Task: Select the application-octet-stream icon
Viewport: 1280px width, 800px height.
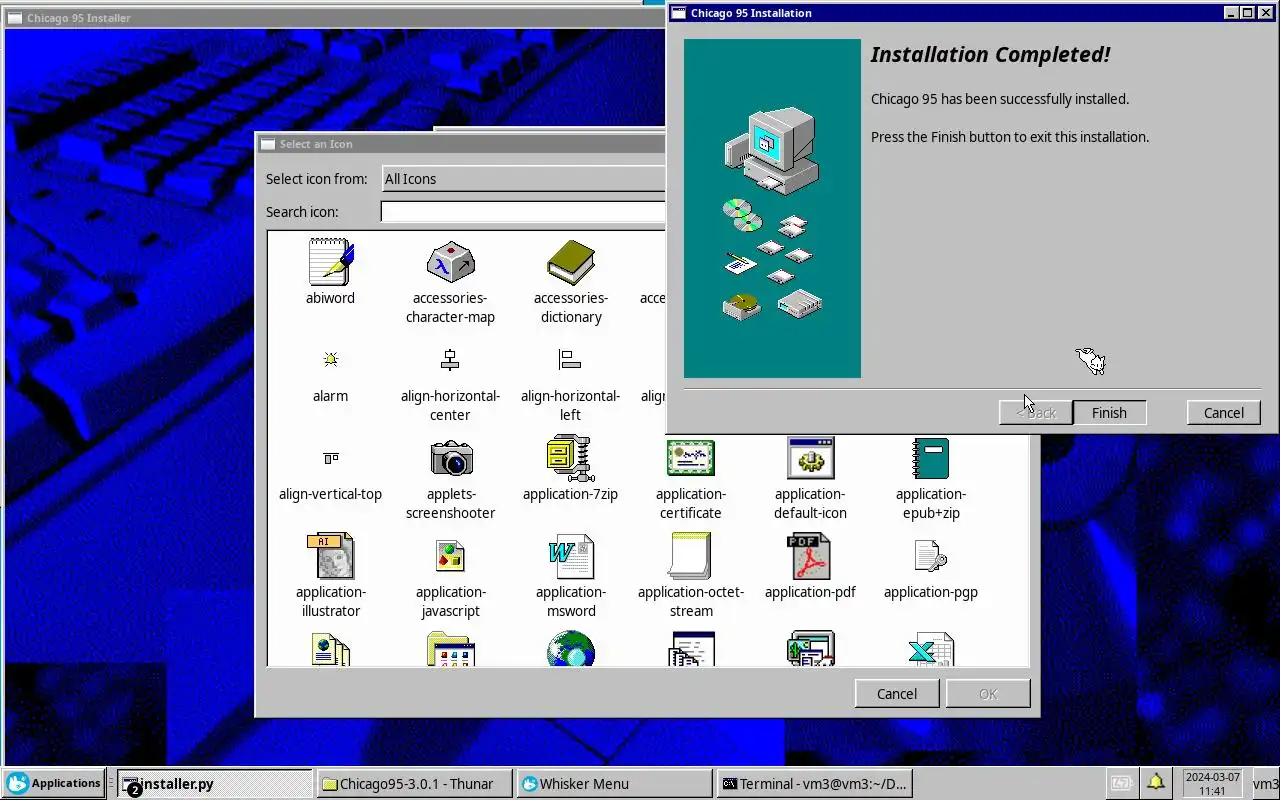Action: pos(690,555)
